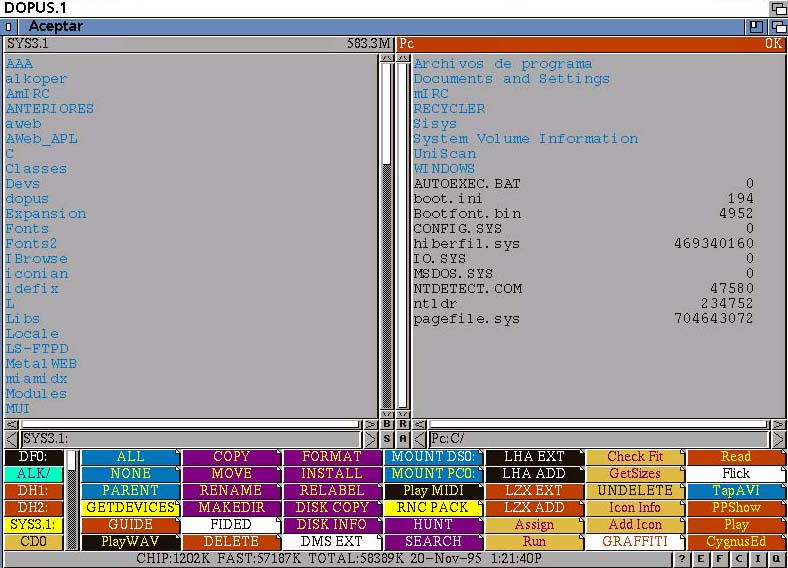
Task: Activate the Pc panel header bar
Action: pyautogui.click(x=590, y=44)
